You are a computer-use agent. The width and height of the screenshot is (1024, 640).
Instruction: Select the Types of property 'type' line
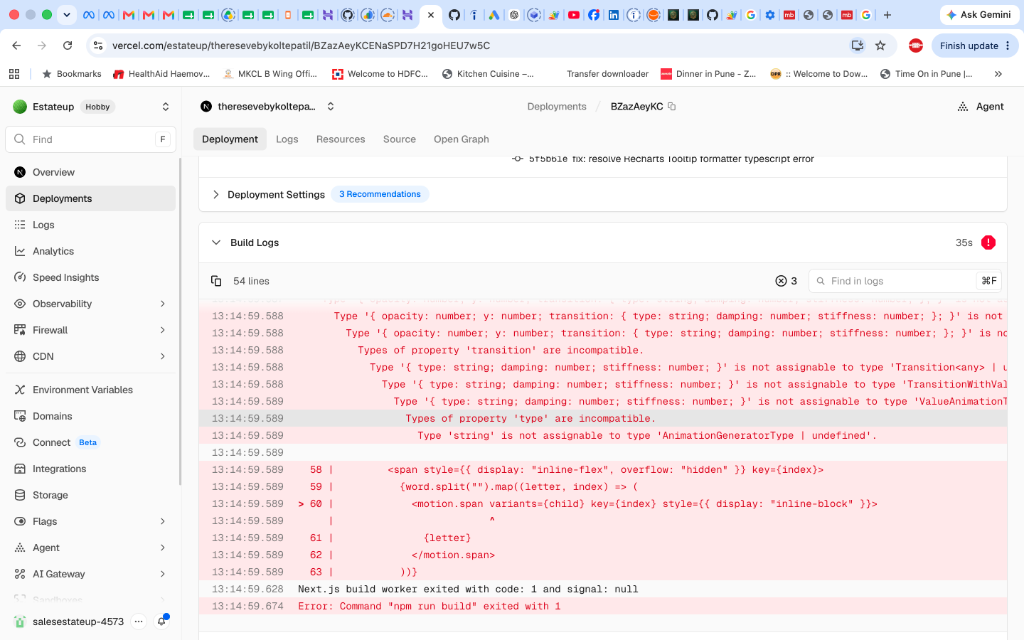coord(603,419)
